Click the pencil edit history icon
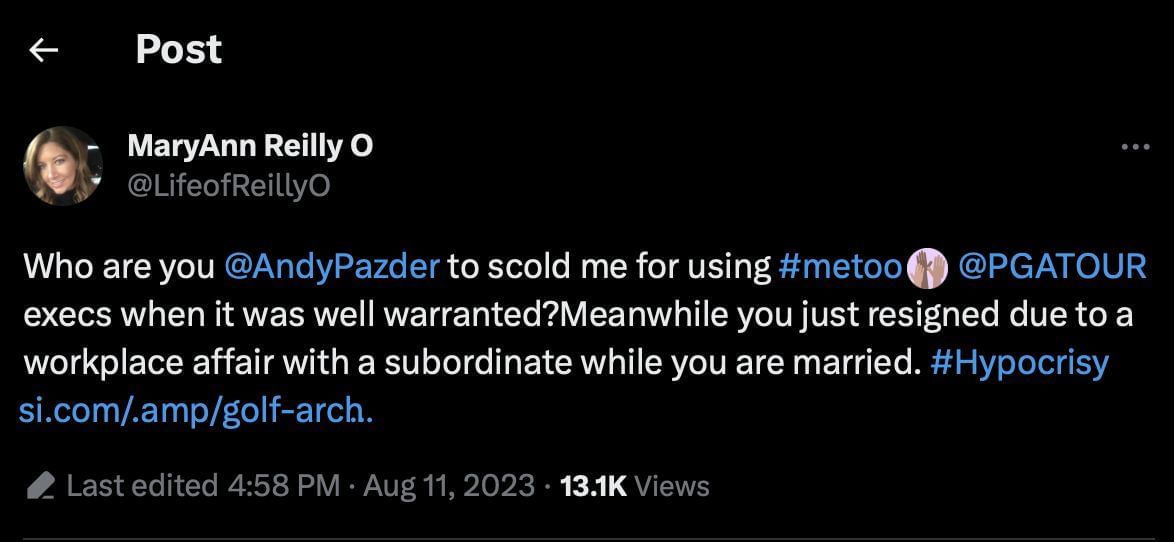Screen dimensions: 1174x542 pyautogui.click(x=41, y=487)
